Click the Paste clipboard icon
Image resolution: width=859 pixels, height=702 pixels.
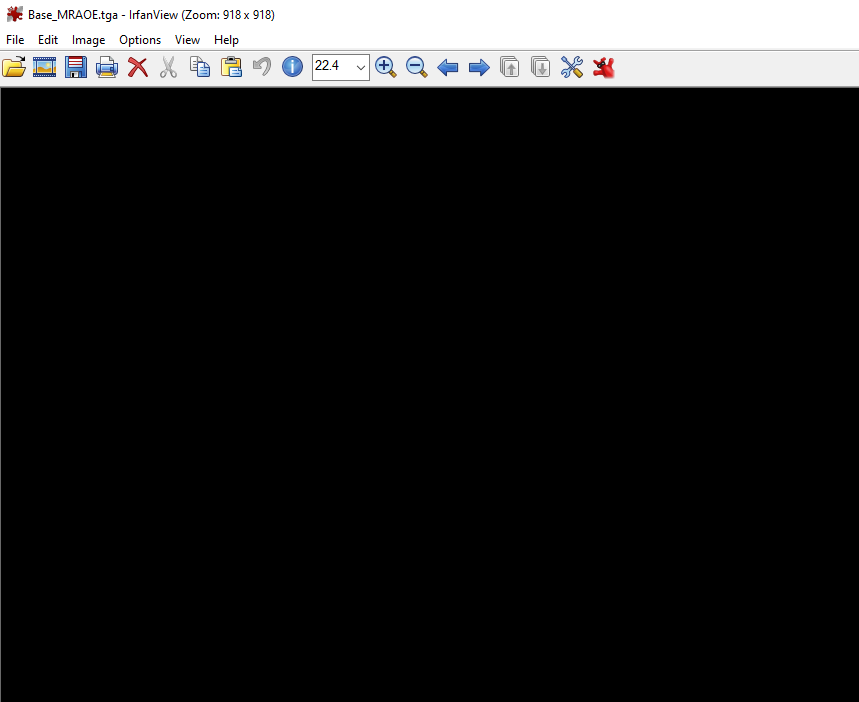(x=231, y=67)
